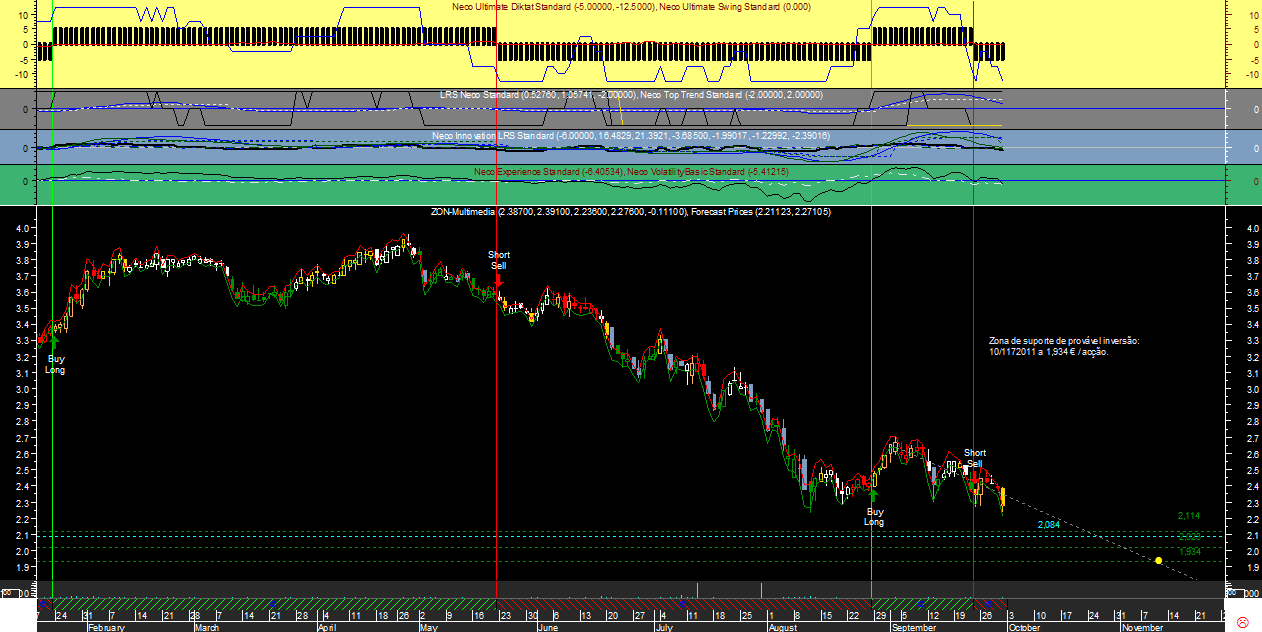1262x632 pixels.
Task: Select the gray vertical line at September 26
Action: tap(973, 300)
